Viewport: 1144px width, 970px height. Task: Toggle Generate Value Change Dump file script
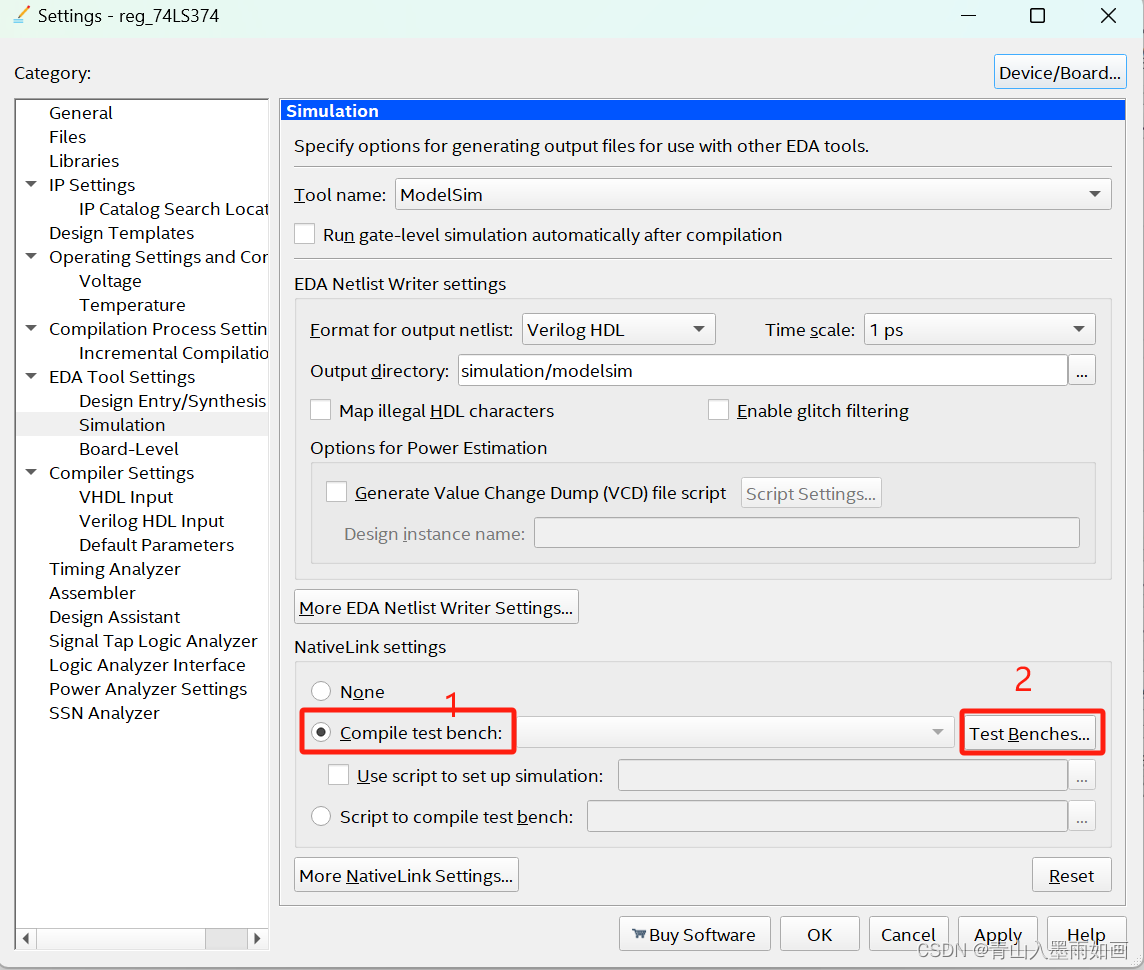pyautogui.click(x=336, y=492)
